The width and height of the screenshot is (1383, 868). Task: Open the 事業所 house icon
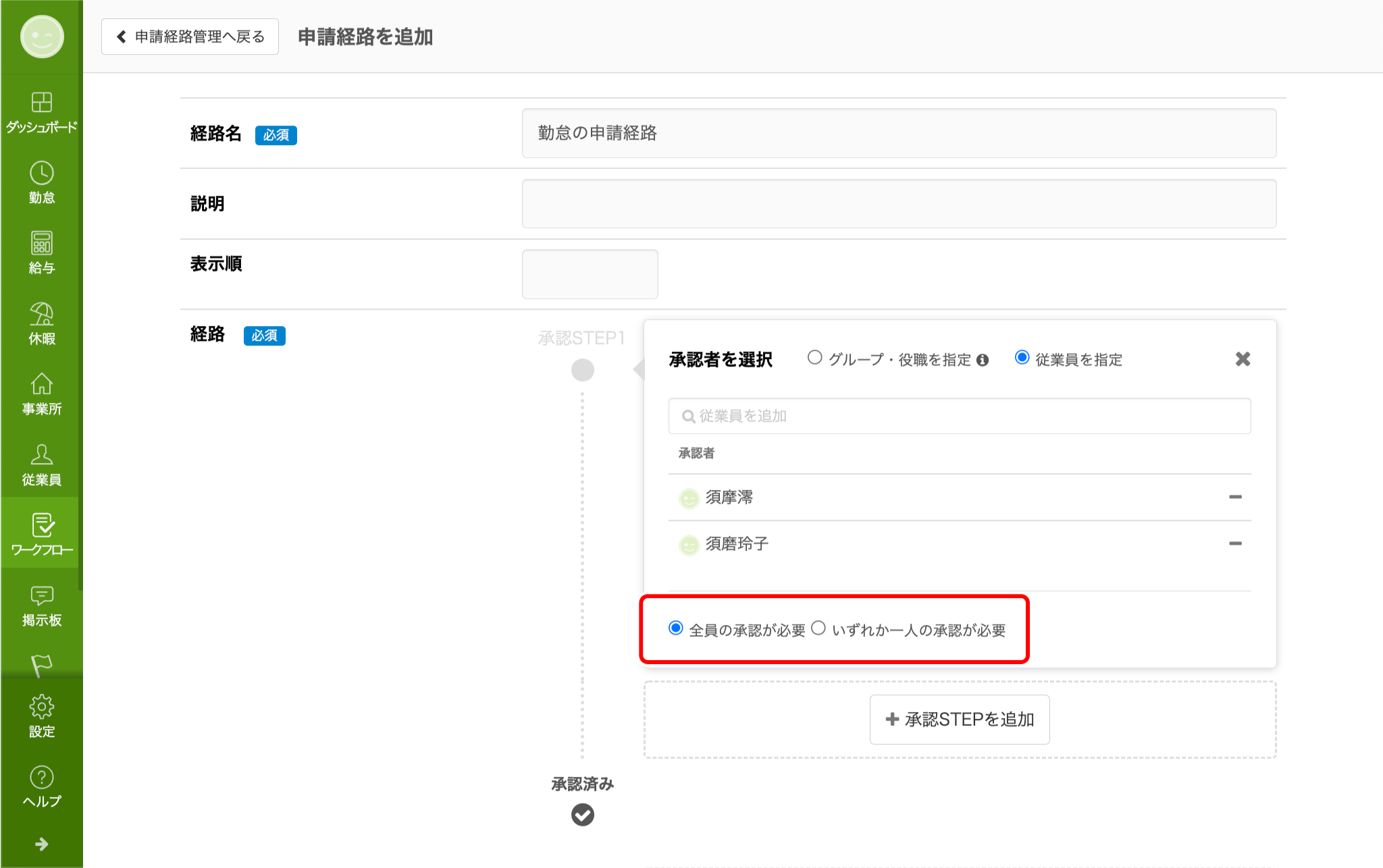(x=41, y=383)
